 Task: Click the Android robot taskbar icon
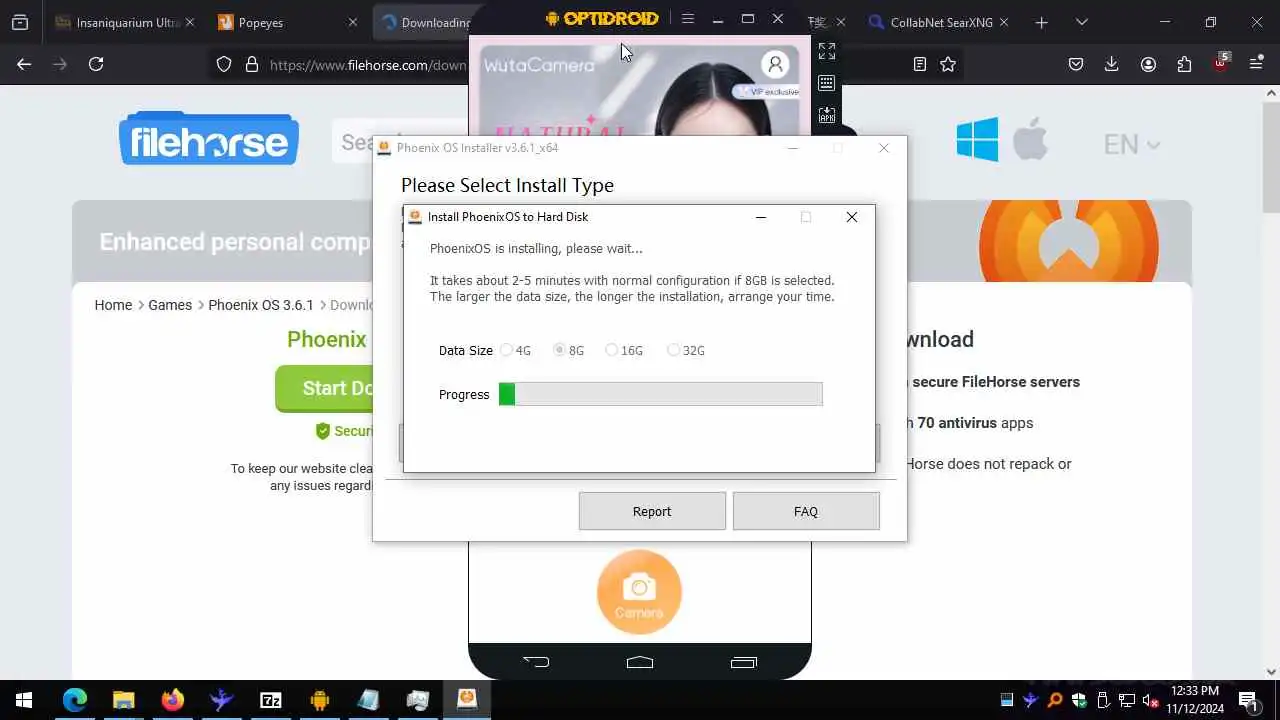[319, 700]
